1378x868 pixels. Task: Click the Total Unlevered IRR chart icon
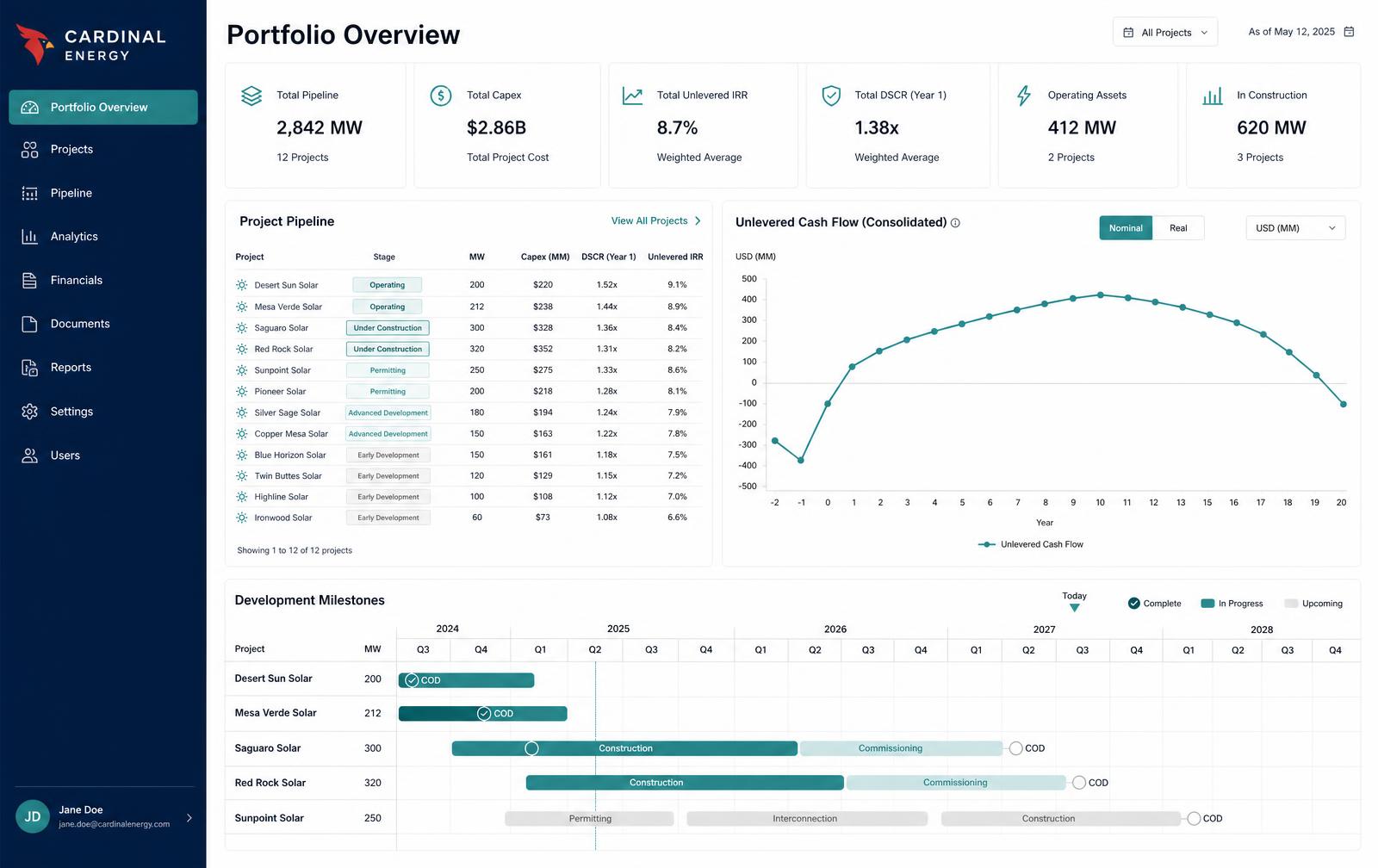(632, 96)
